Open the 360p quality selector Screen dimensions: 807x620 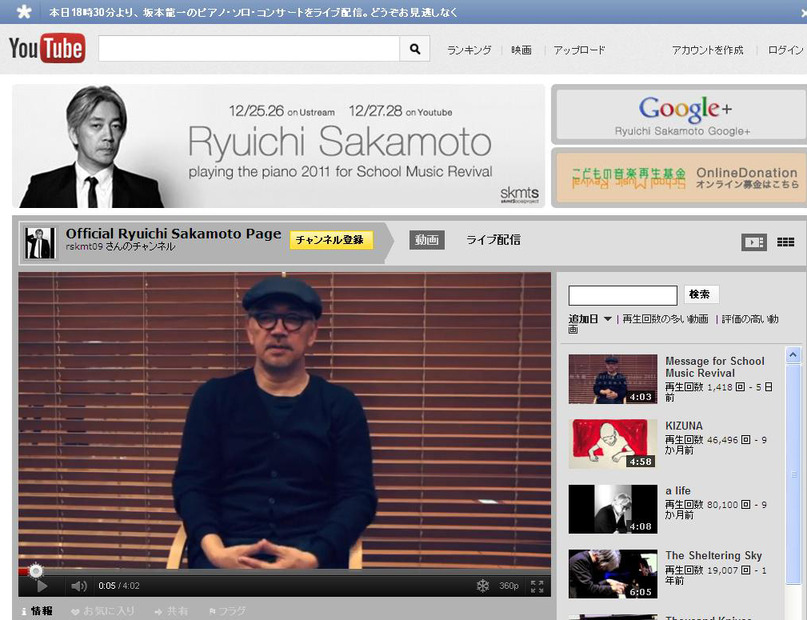(x=508, y=586)
